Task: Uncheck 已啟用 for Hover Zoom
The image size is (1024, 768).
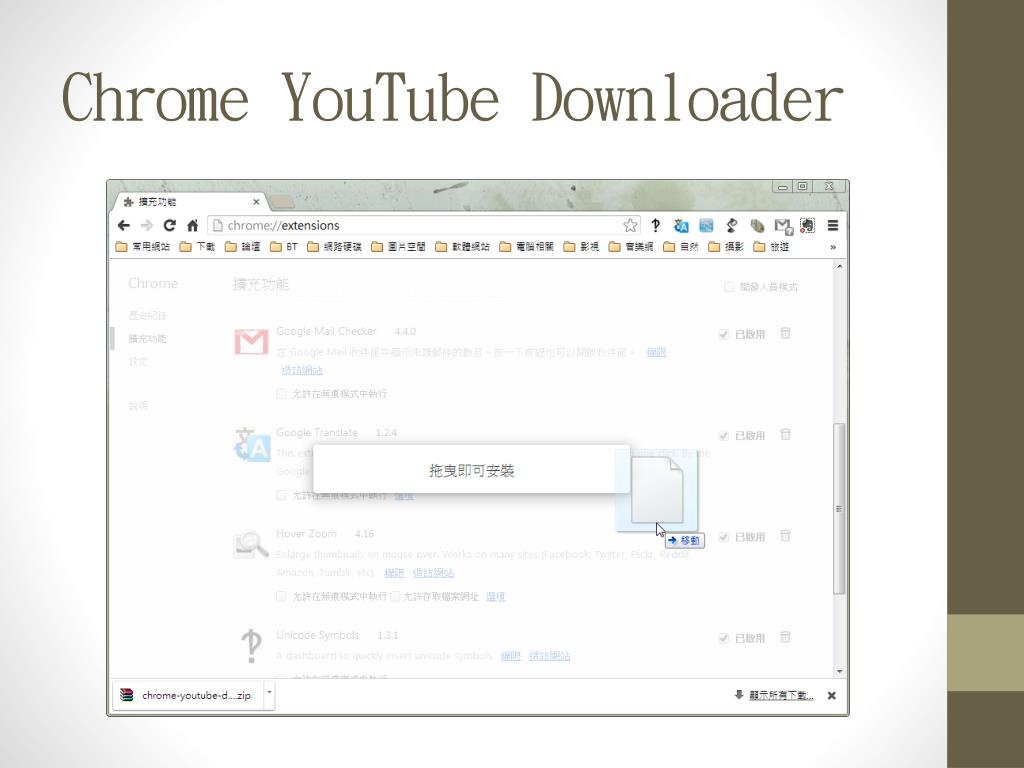Action: point(724,537)
